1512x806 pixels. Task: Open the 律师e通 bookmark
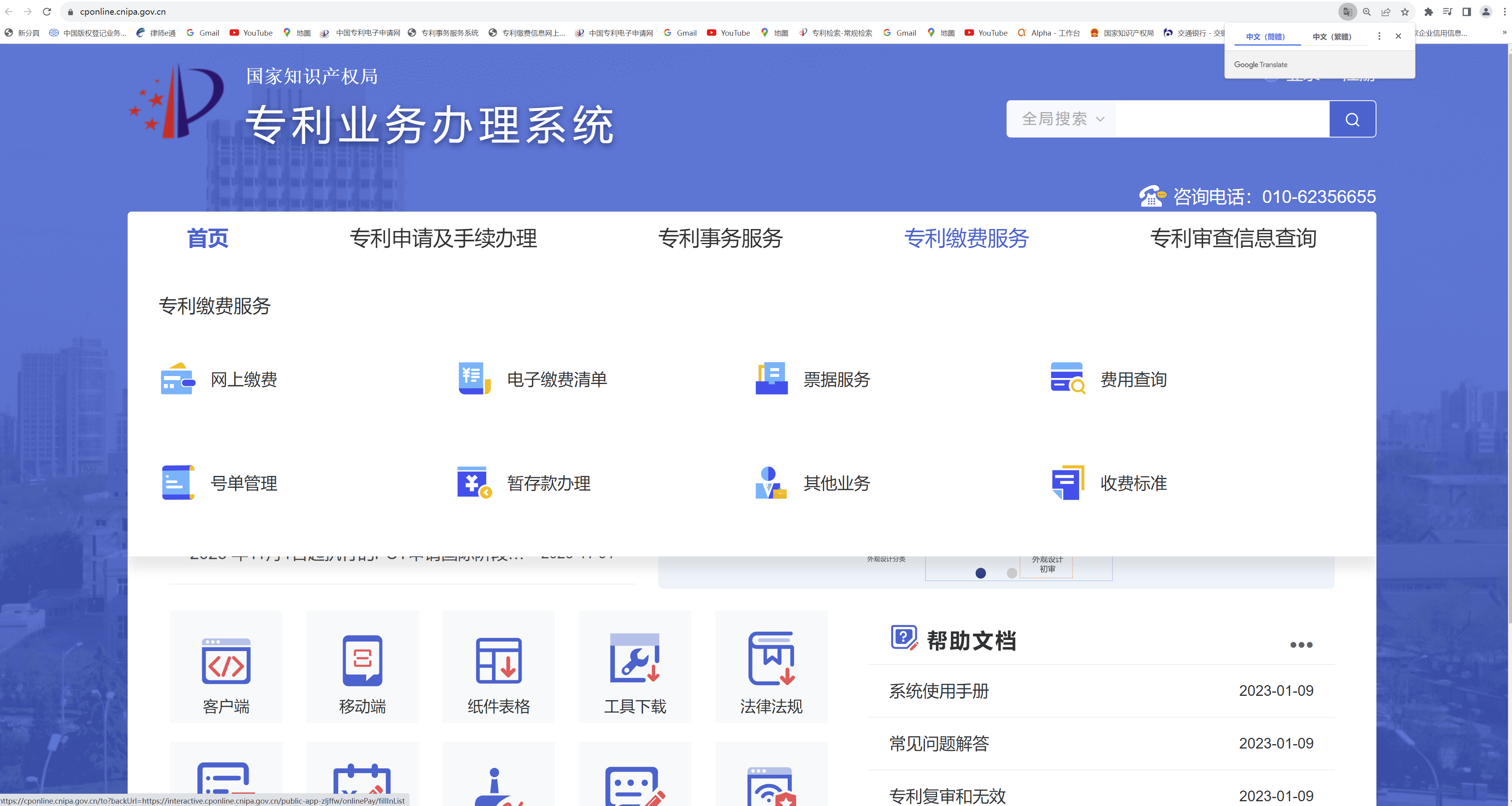pos(156,33)
